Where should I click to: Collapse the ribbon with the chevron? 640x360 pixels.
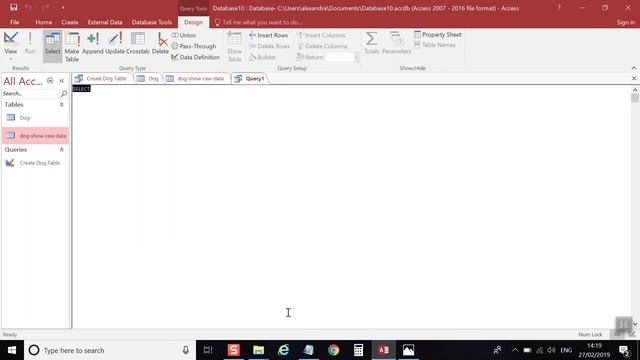click(633, 68)
